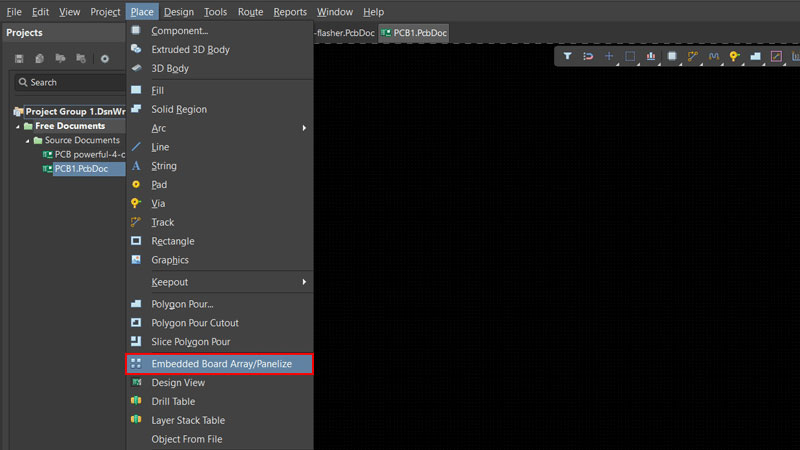Switch to the PCB1.PcbDoc tab

click(413, 33)
